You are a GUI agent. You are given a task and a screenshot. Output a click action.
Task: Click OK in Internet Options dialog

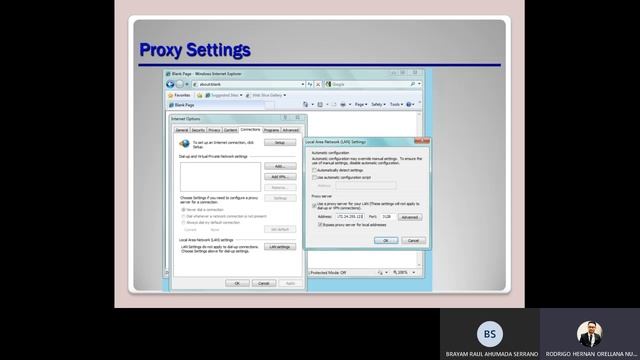237,283
